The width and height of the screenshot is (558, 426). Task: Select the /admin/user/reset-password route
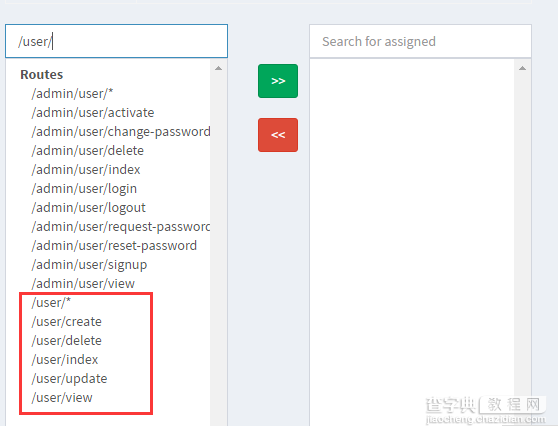click(114, 246)
